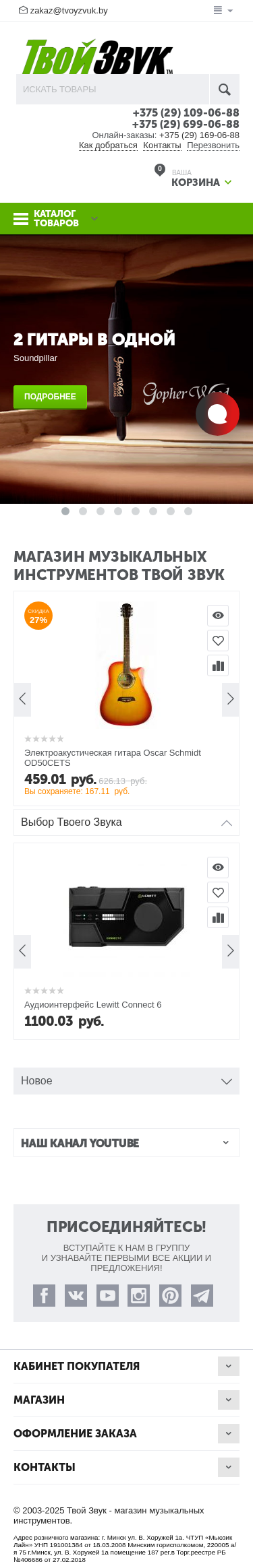This screenshot has width=253, height=1568.
Task: Open the Facebook group icon
Action: (44, 1295)
